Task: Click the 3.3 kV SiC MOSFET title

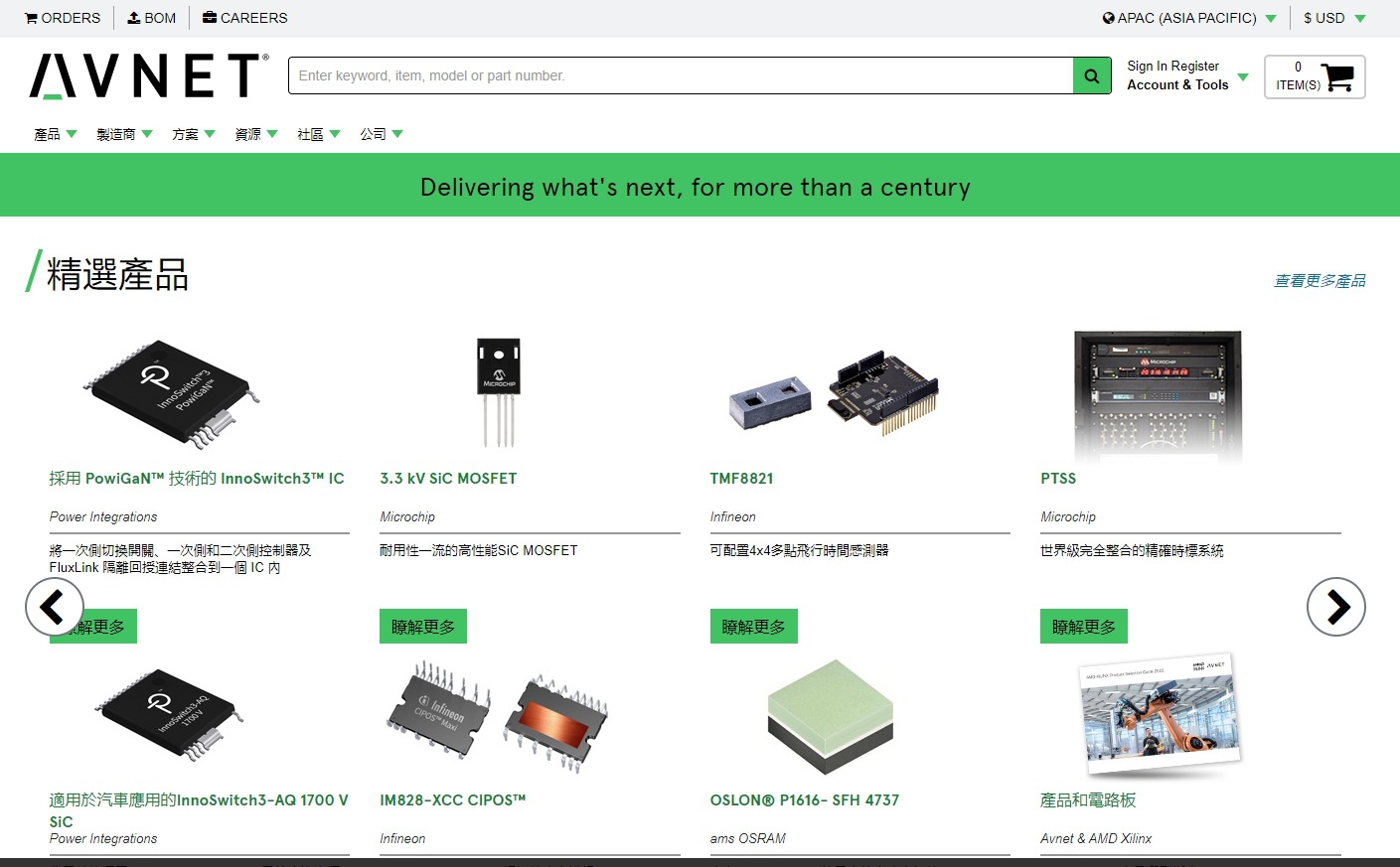Action: pyautogui.click(x=448, y=479)
